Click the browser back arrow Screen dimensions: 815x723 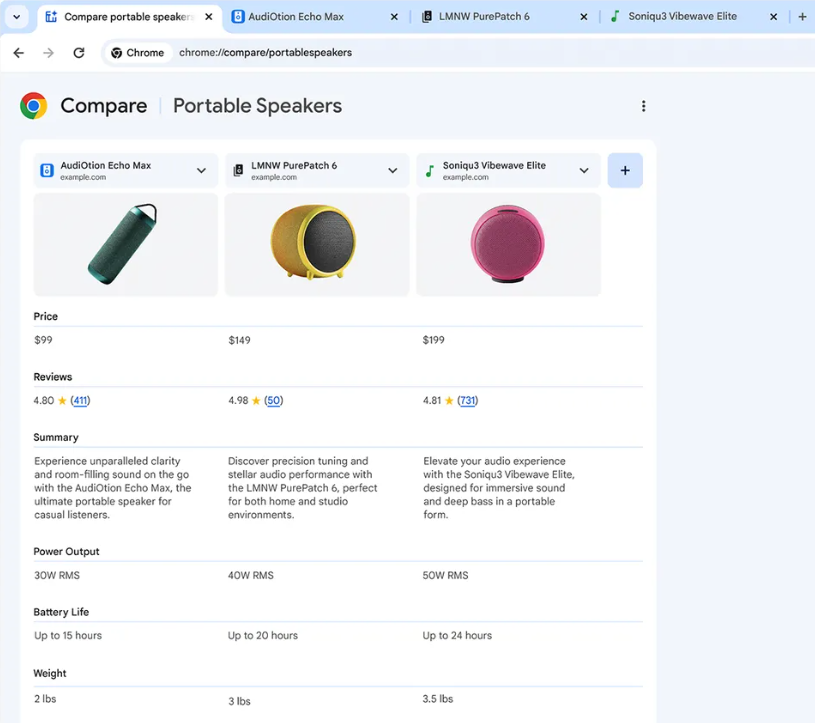click(18, 53)
